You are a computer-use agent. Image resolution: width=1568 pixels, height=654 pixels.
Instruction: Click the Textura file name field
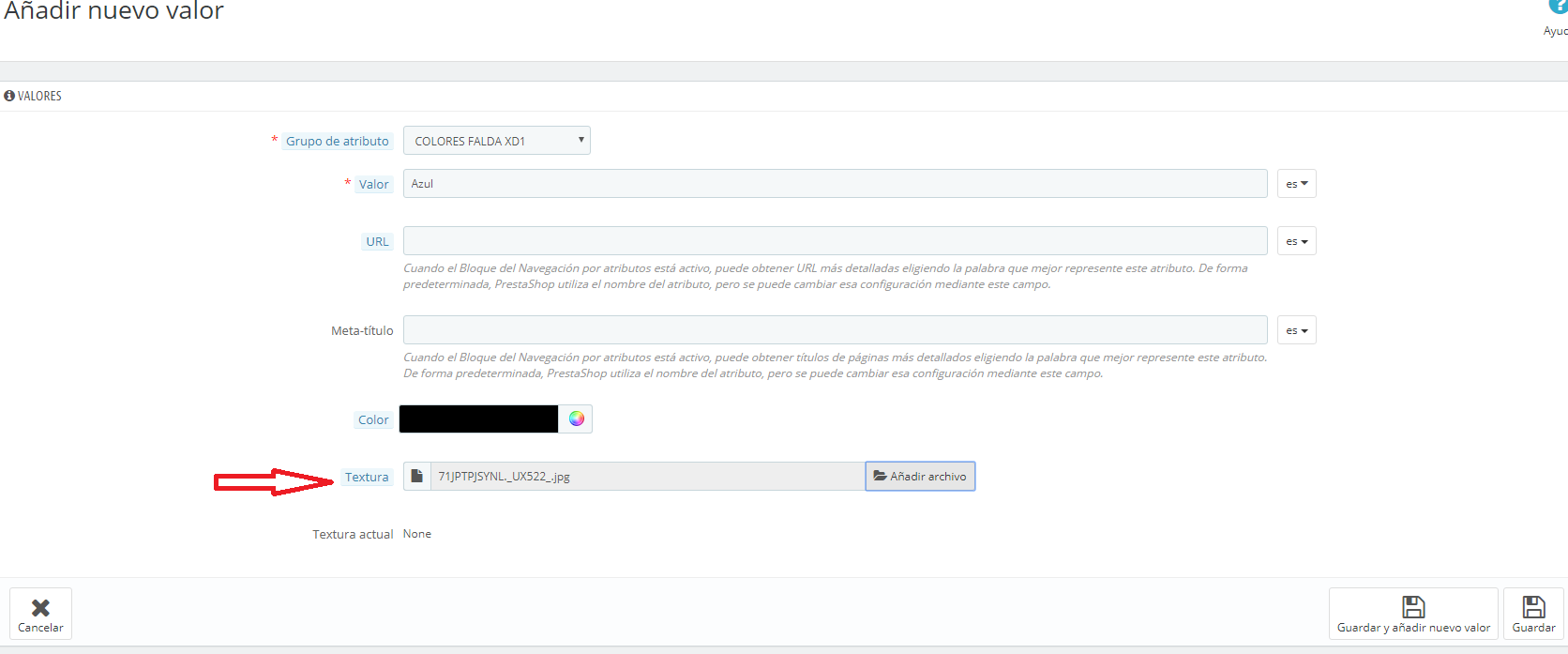pyautogui.click(x=647, y=477)
